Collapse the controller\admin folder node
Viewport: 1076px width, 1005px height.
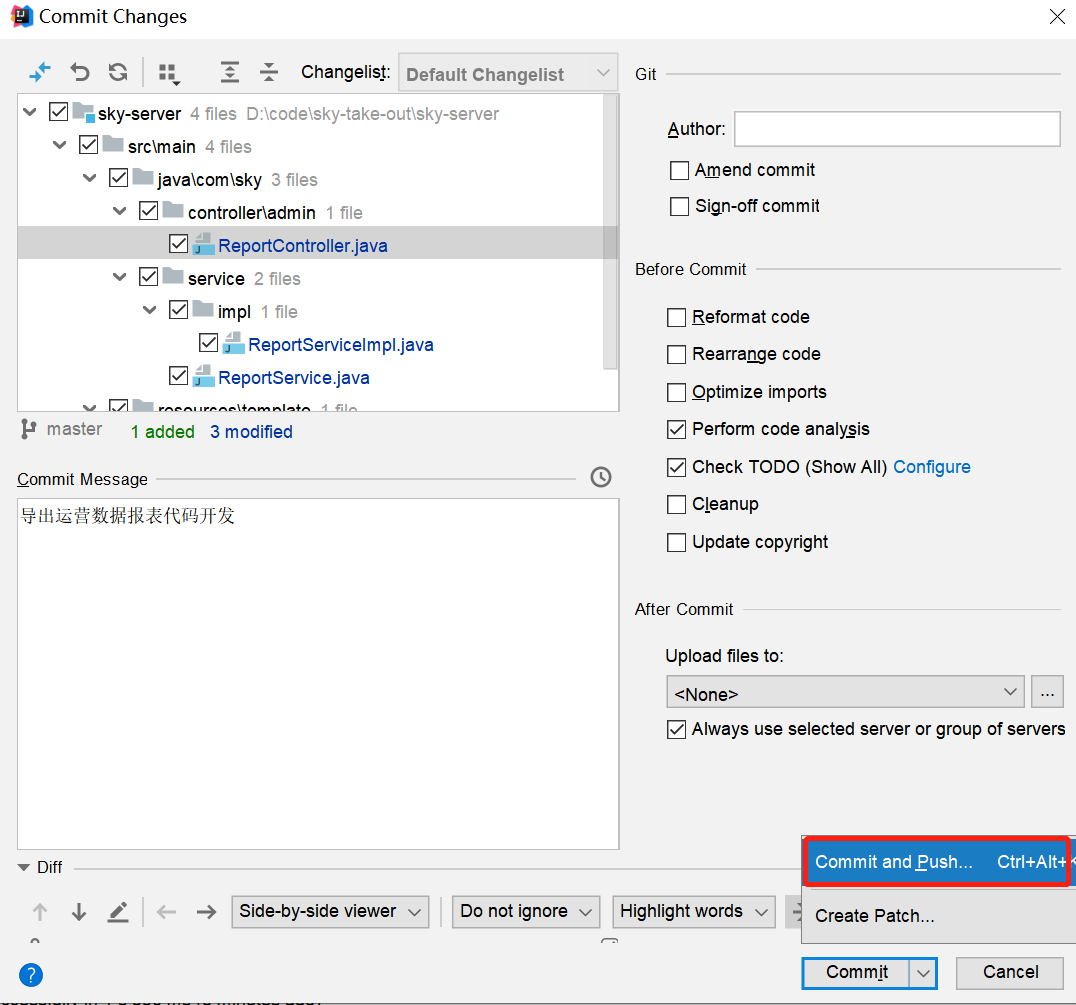click(x=120, y=212)
